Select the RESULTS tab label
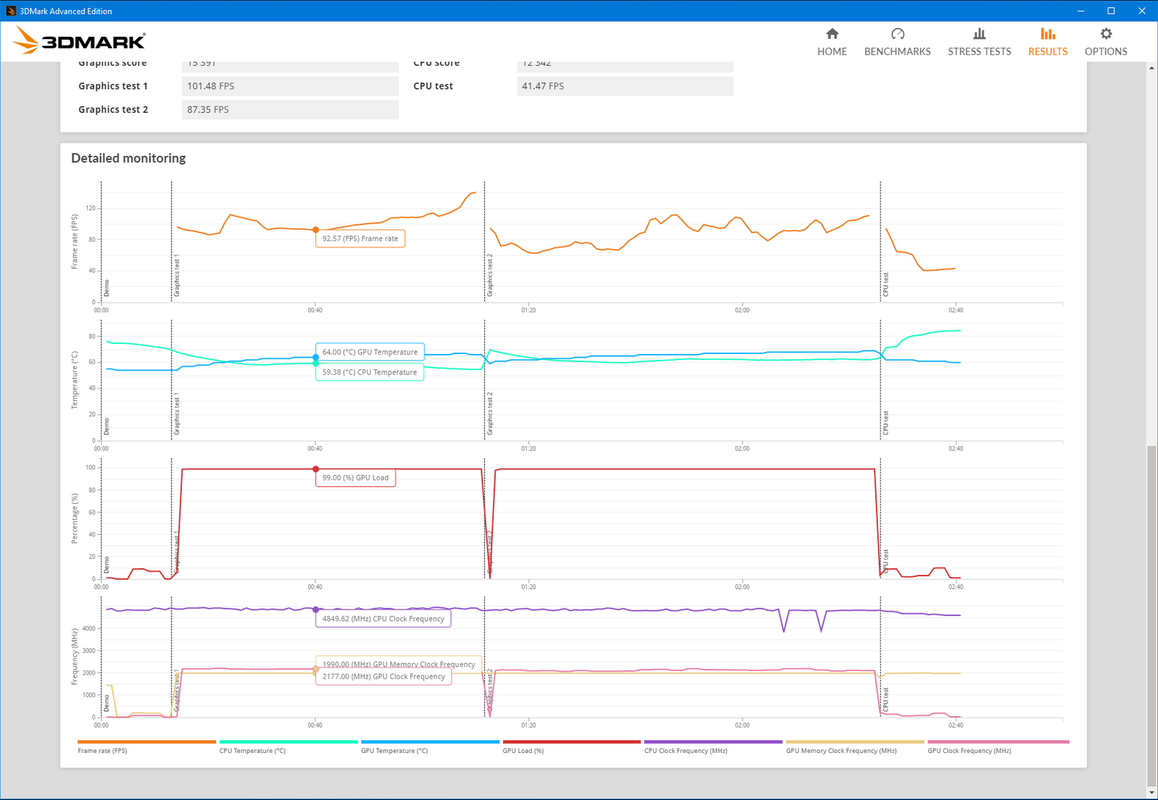This screenshot has height=800, width=1158. pyautogui.click(x=1047, y=52)
